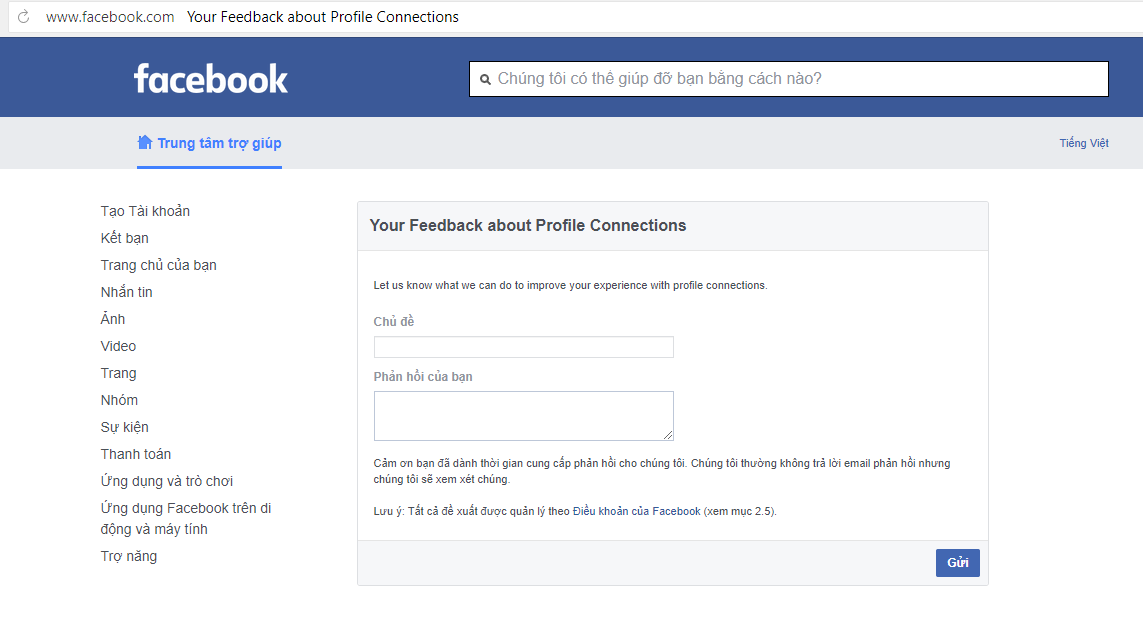Open Trợ năng help topic
Image resolution: width=1143 pixels, height=631 pixels.
[x=129, y=557]
